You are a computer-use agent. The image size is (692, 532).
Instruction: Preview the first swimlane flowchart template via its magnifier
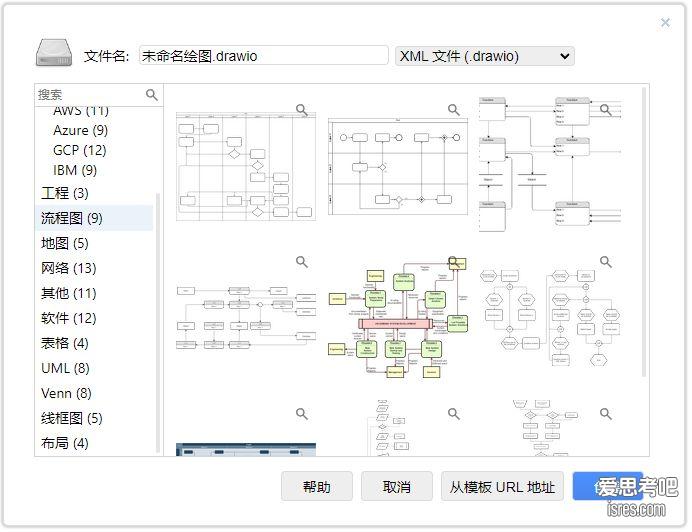click(302, 109)
